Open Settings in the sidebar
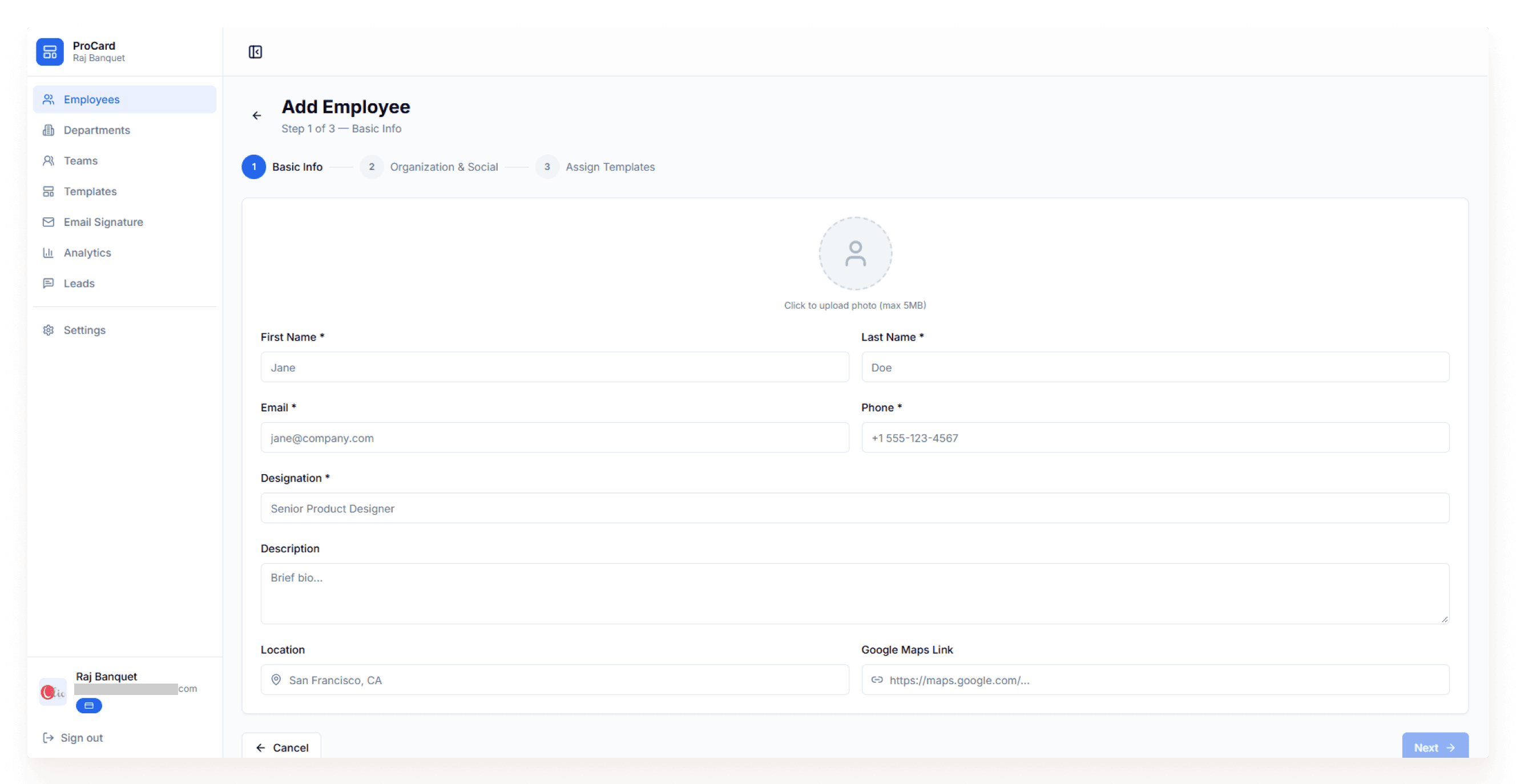Viewport: 1516px width, 784px height. [x=124, y=330]
